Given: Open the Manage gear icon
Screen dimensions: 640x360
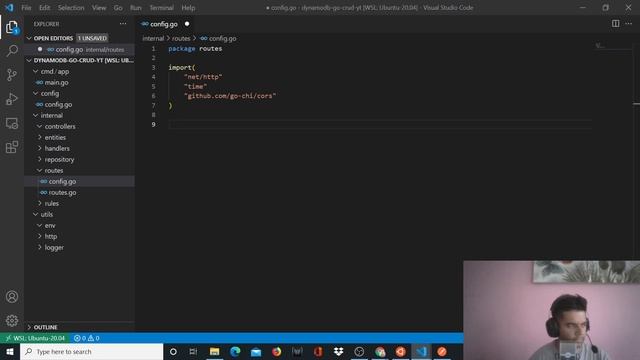Looking at the screenshot, I should pos(12,321).
